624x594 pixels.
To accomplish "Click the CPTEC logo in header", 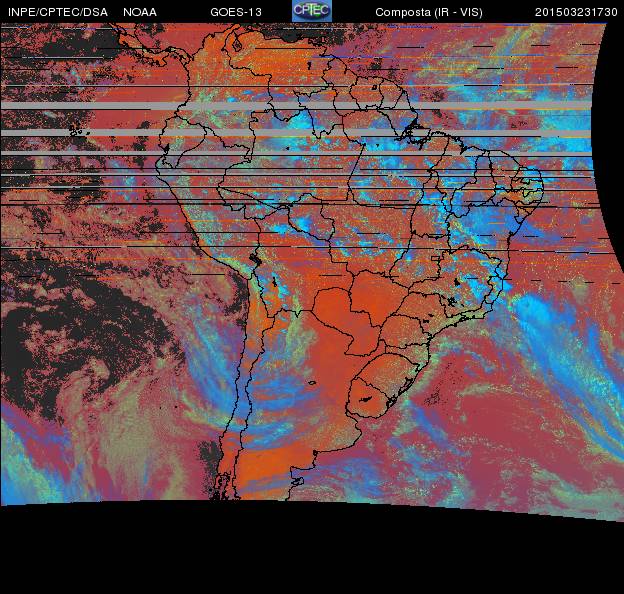I will [x=312, y=11].
